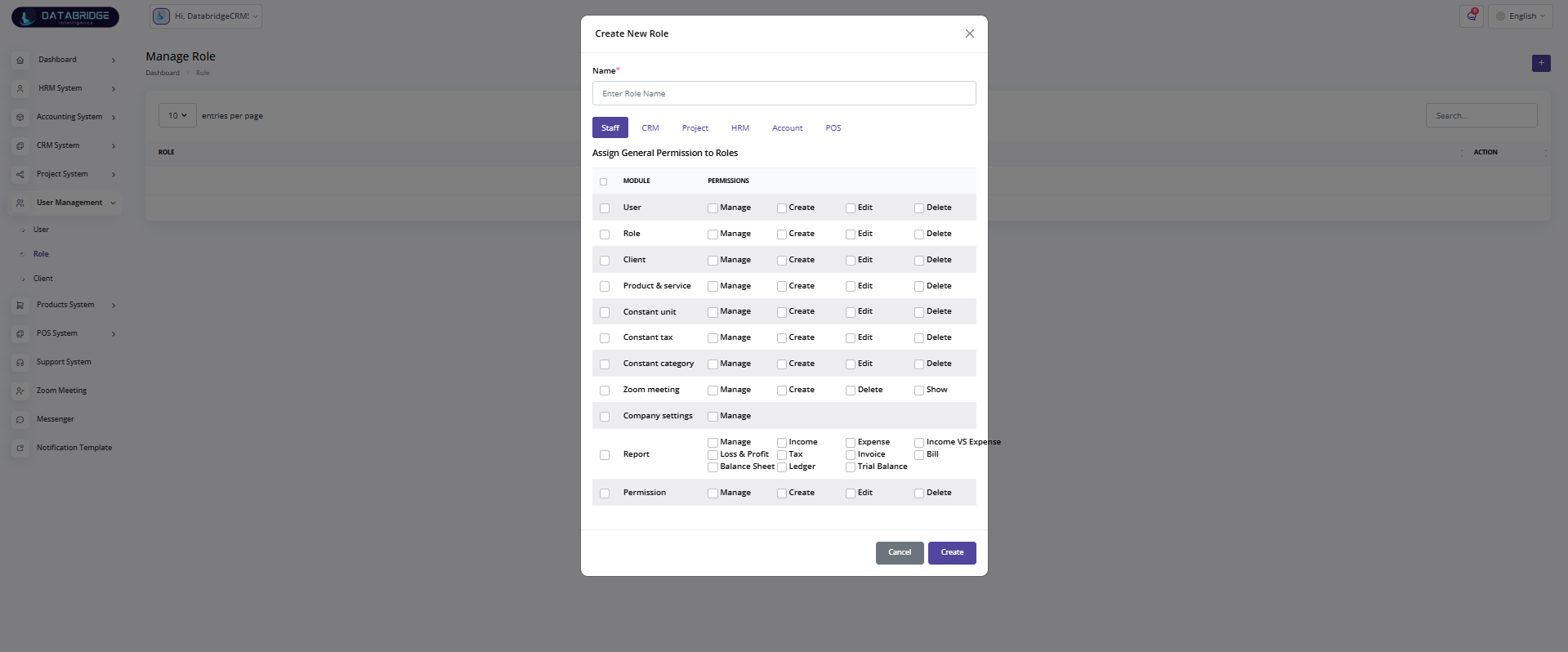
Task: Click the Notification Template icon
Action: coord(20,448)
